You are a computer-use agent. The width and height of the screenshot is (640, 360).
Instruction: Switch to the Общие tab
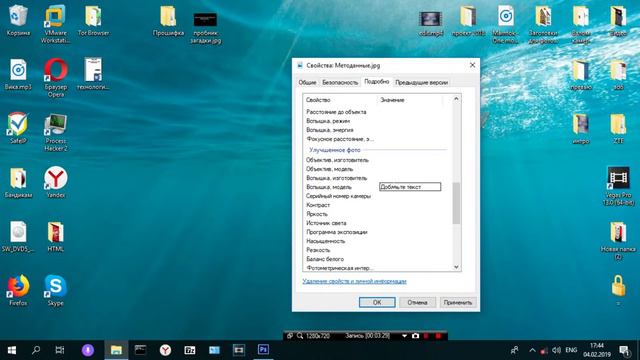pyautogui.click(x=307, y=82)
